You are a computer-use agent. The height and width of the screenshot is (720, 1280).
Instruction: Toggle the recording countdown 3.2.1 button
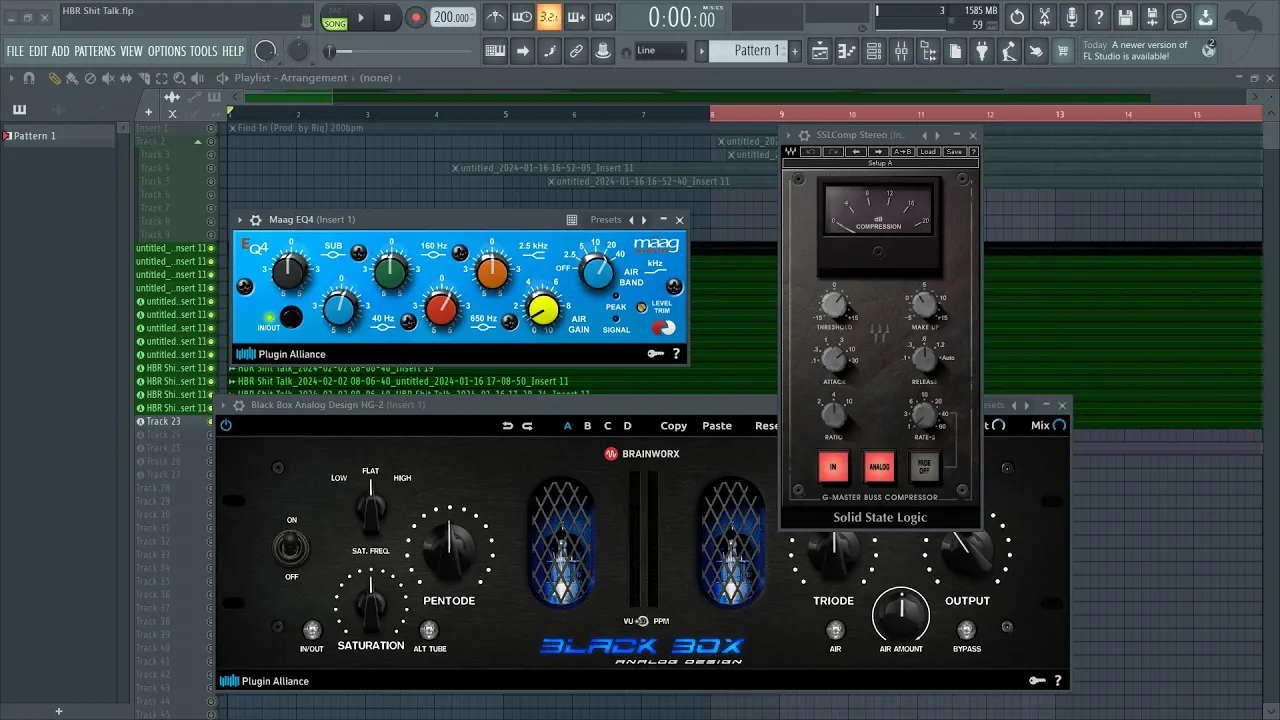coord(549,17)
